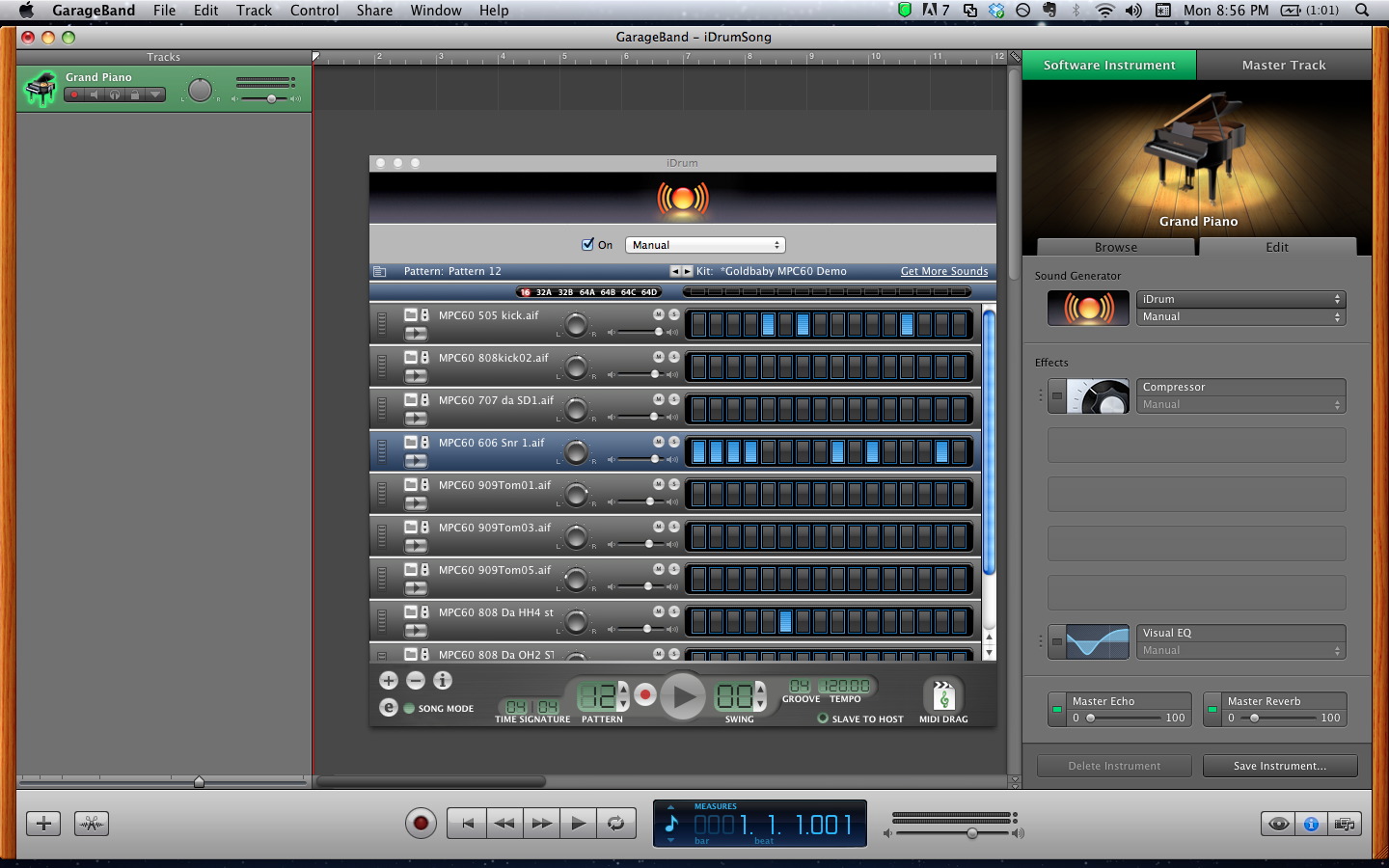Click GarageBand's main record button
The width and height of the screenshot is (1389, 868).
point(421,823)
